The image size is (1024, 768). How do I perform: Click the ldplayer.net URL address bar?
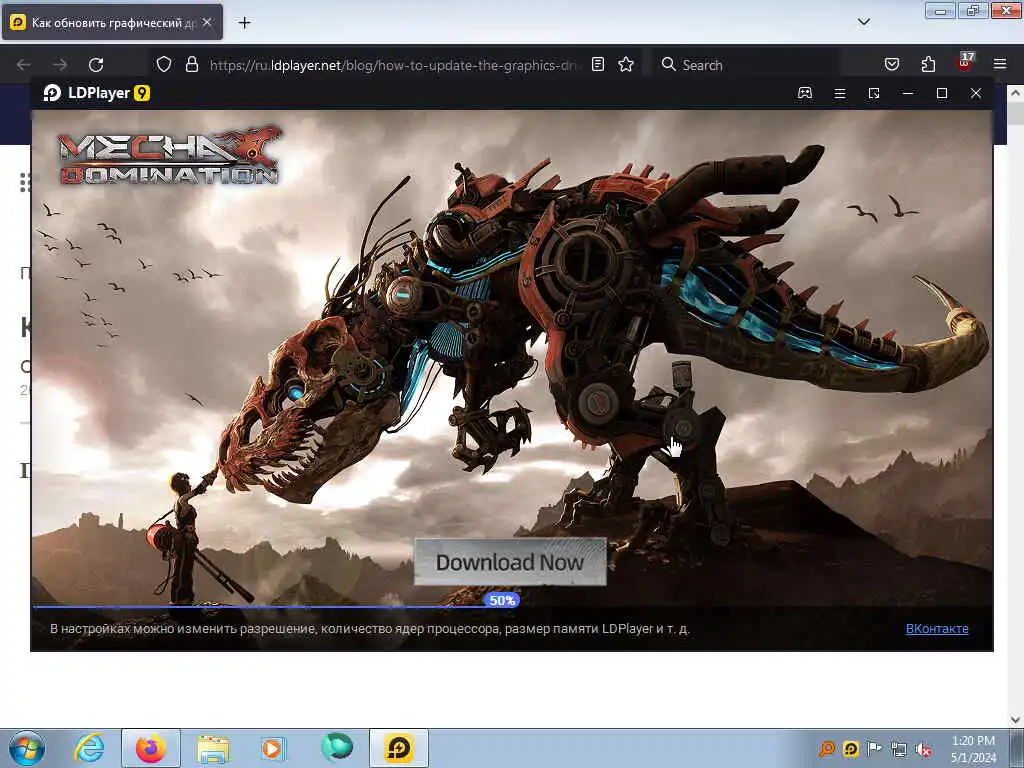[392, 65]
